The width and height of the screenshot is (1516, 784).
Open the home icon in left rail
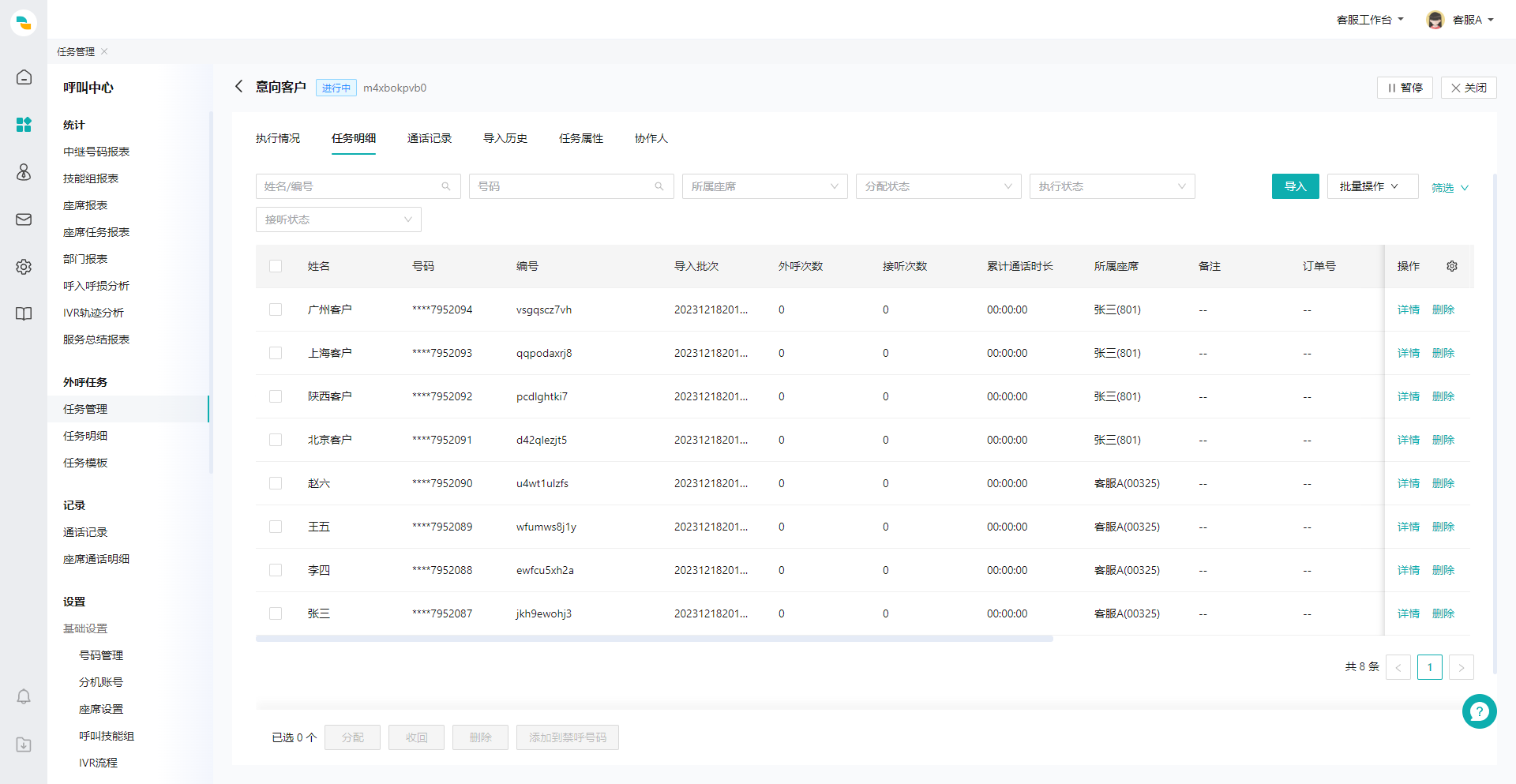(x=24, y=77)
